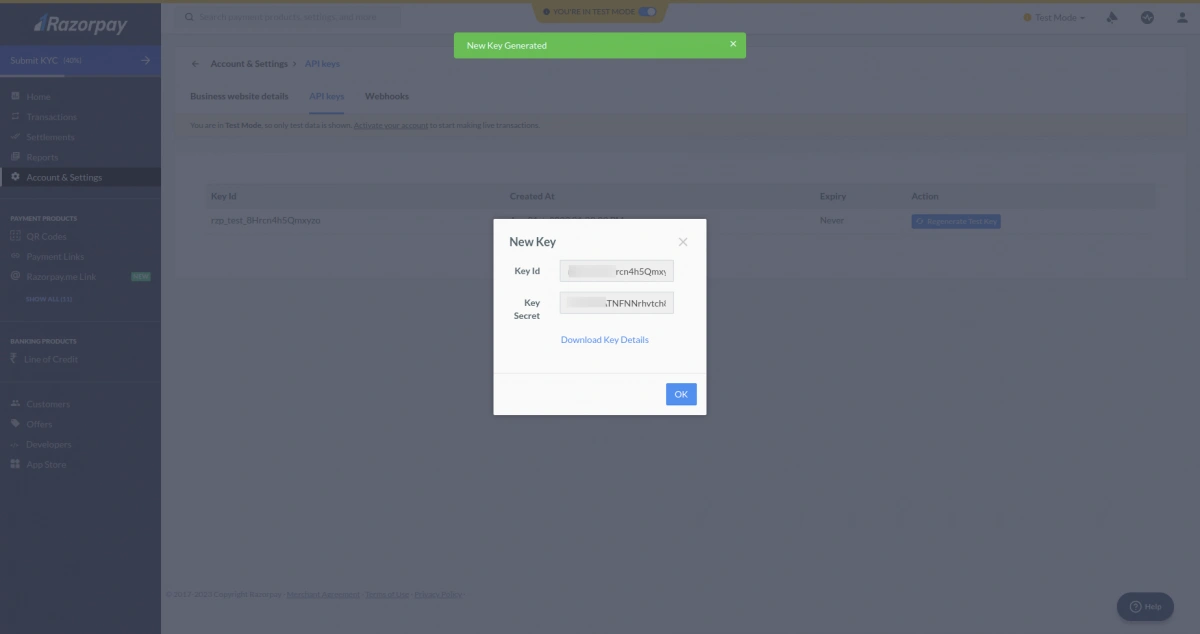Click the Customers people icon
1200x634 pixels.
(x=15, y=404)
